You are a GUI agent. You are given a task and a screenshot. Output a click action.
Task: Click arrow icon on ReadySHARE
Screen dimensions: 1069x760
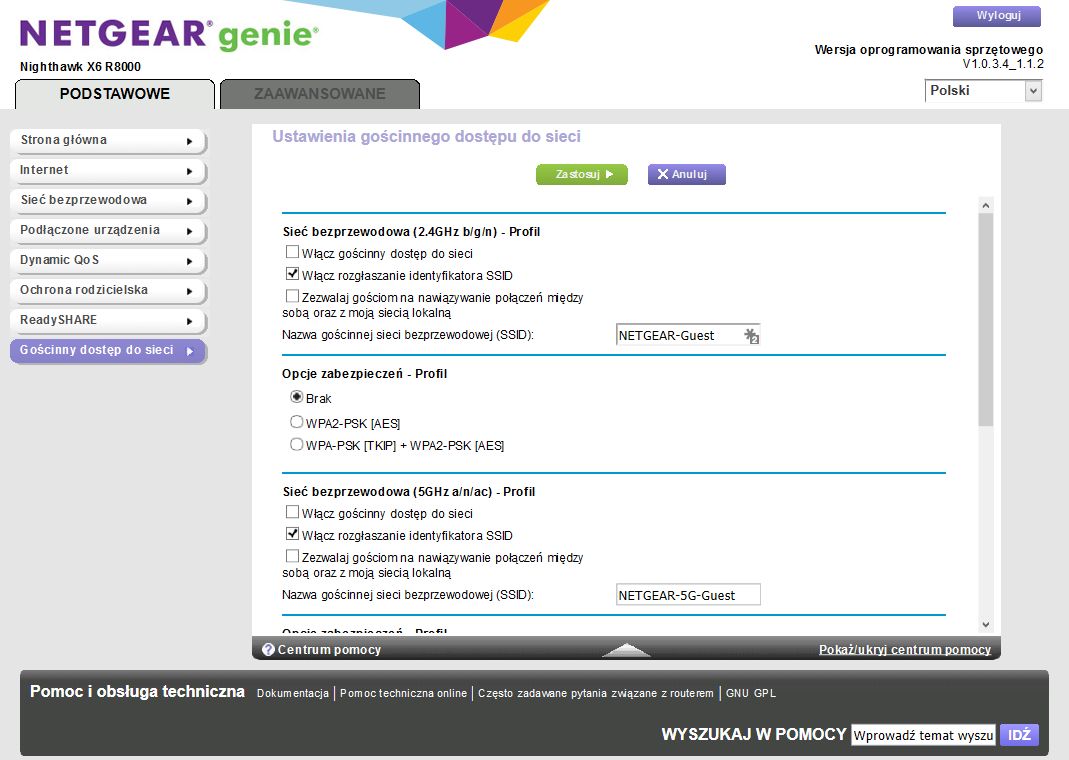pyautogui.click(x=190, y=322)
